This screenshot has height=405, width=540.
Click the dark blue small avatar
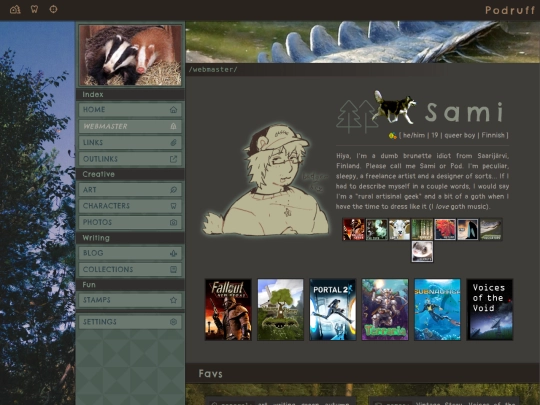click(468, 229)
